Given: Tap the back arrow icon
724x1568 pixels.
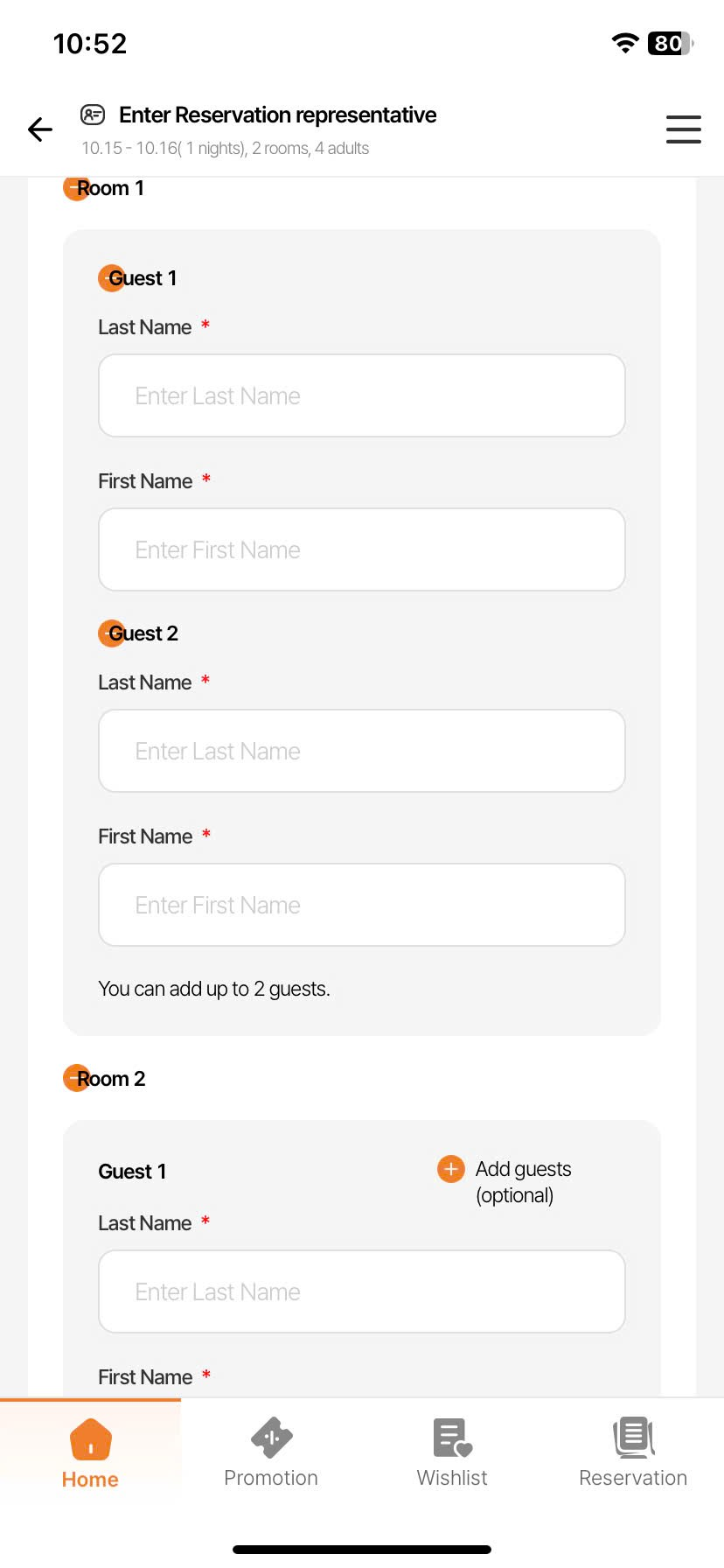Looking at the screenshot, I should (x=40, y=129).
